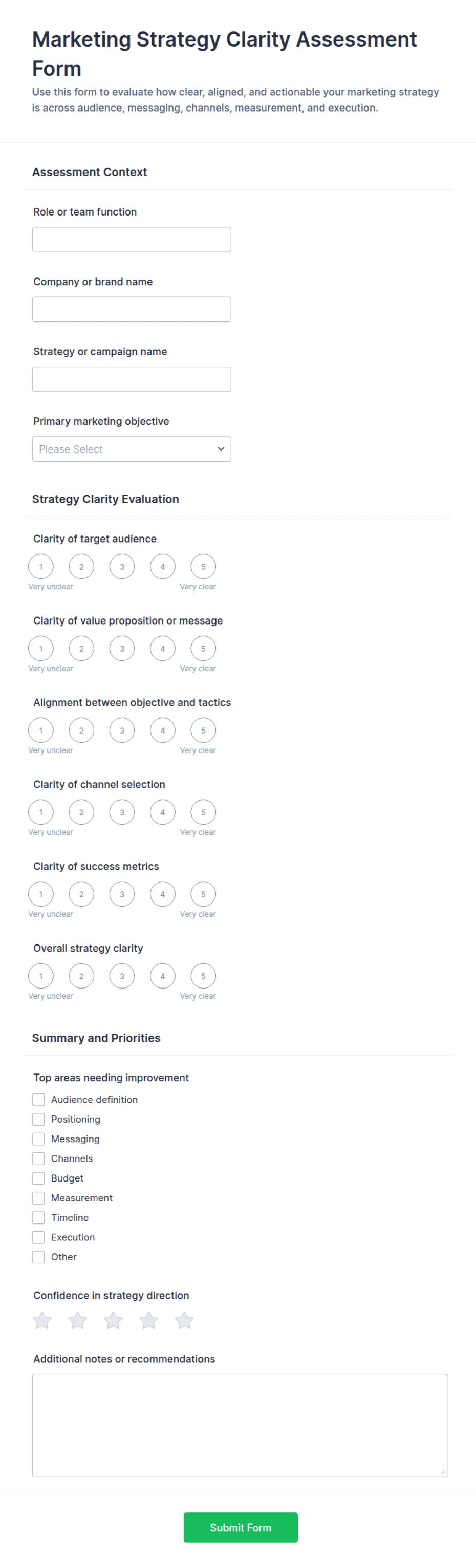Viewport: 476px width, 1568px height.
Task: Rate Clarity of target audience as 5
Action: [203, 567]
